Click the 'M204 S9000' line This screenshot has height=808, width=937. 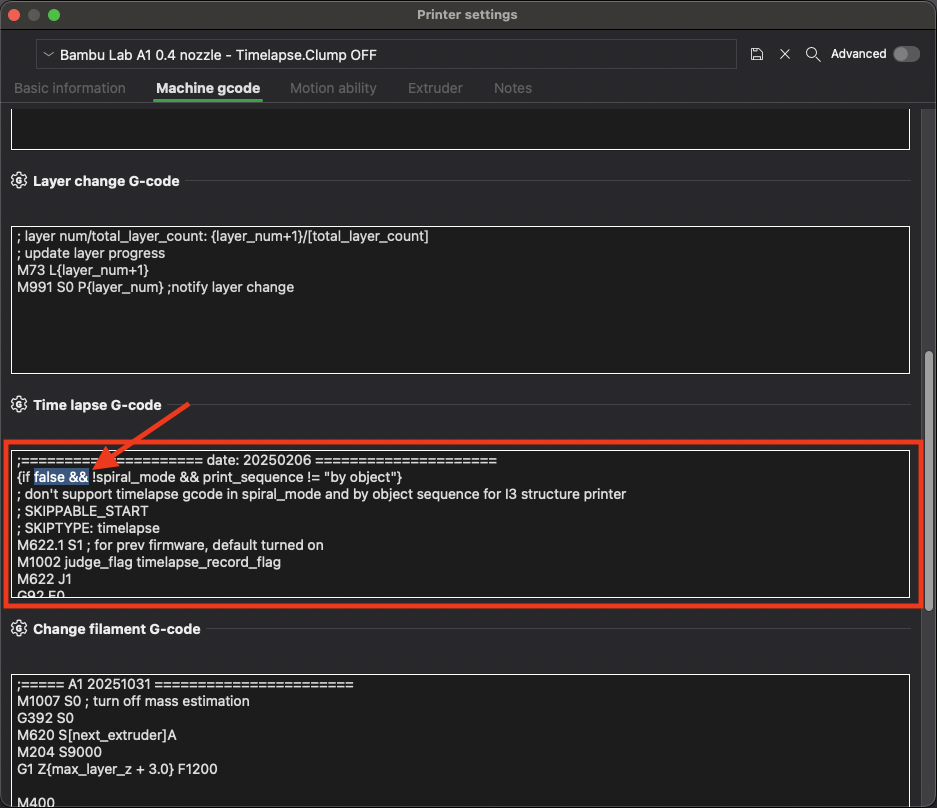[x=59, y=752]
